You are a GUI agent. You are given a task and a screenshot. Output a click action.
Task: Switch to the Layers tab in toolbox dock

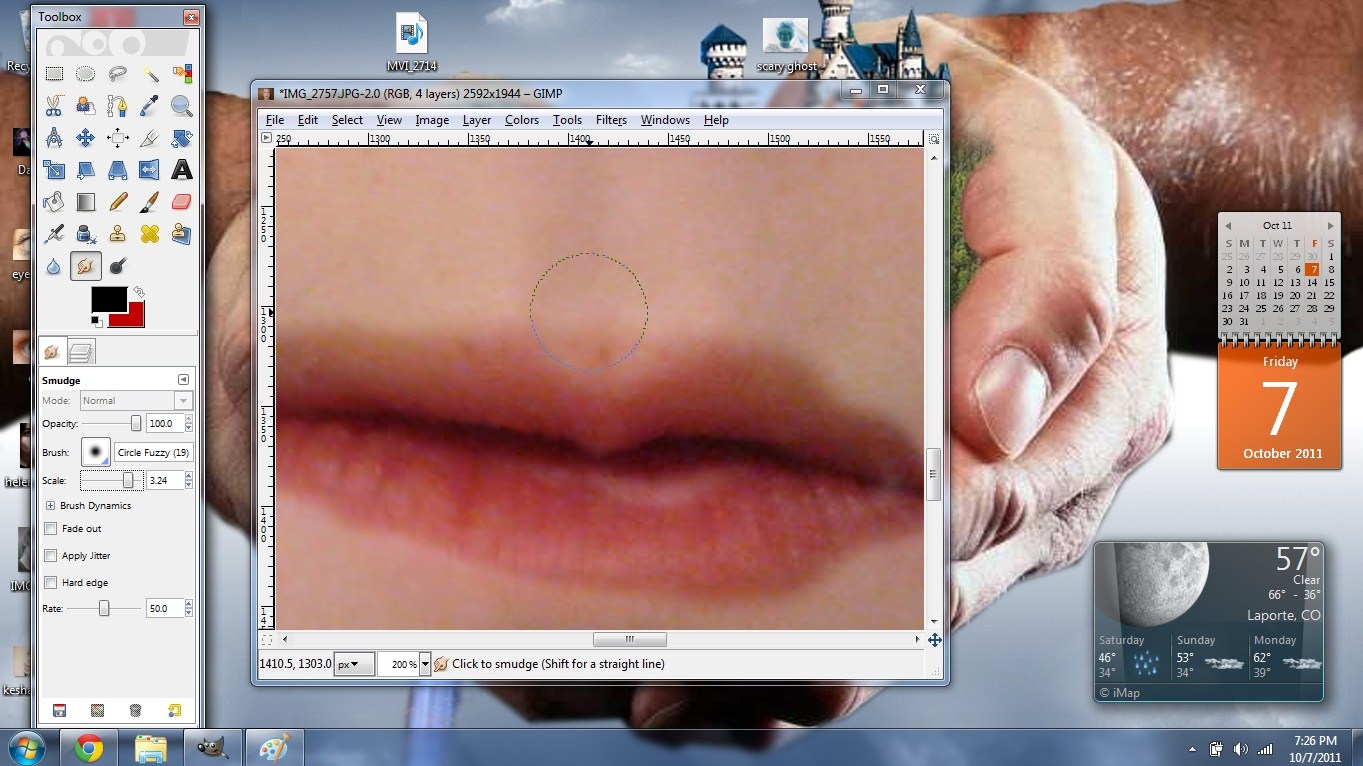pyautogui.click(x=81, y=351)
